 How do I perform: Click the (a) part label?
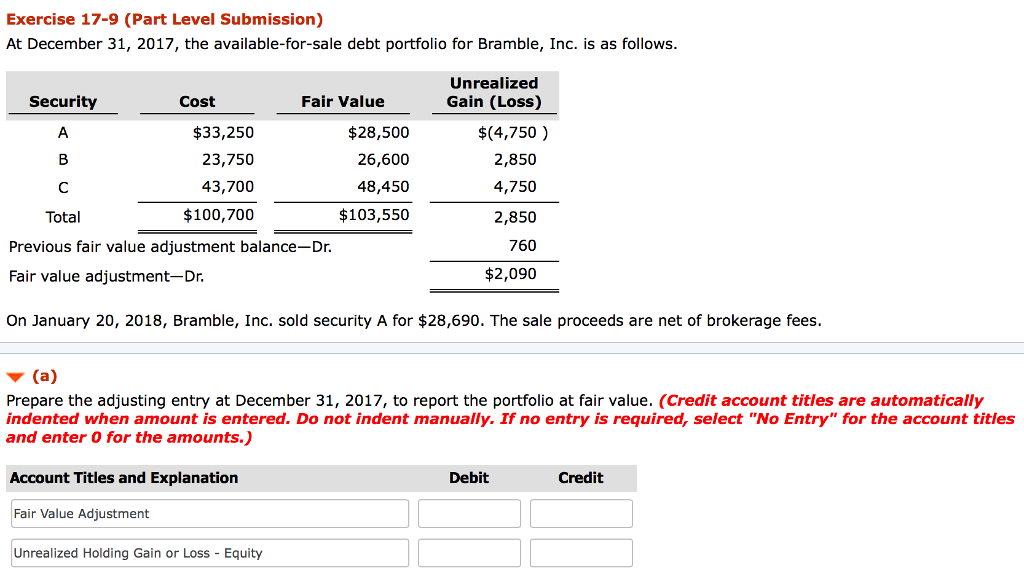45,377
